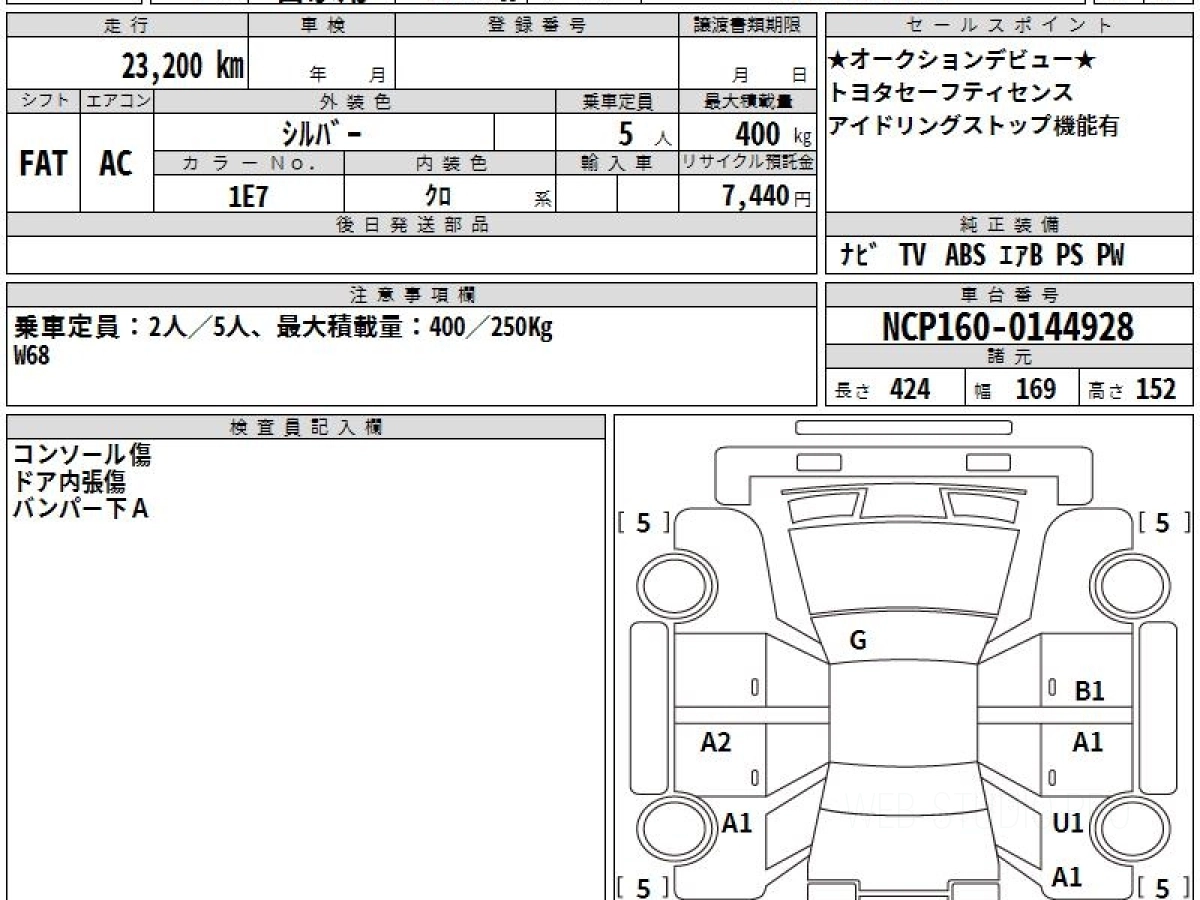Click the アイドリングストップ機能有 text

click(x=974, y=126)
